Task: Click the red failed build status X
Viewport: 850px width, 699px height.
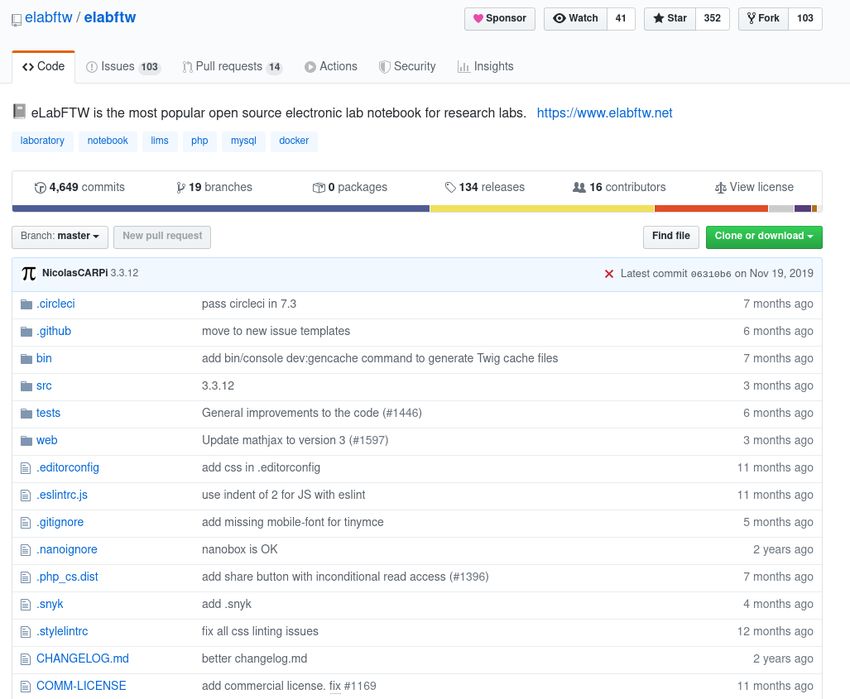Action: (609, 274)
